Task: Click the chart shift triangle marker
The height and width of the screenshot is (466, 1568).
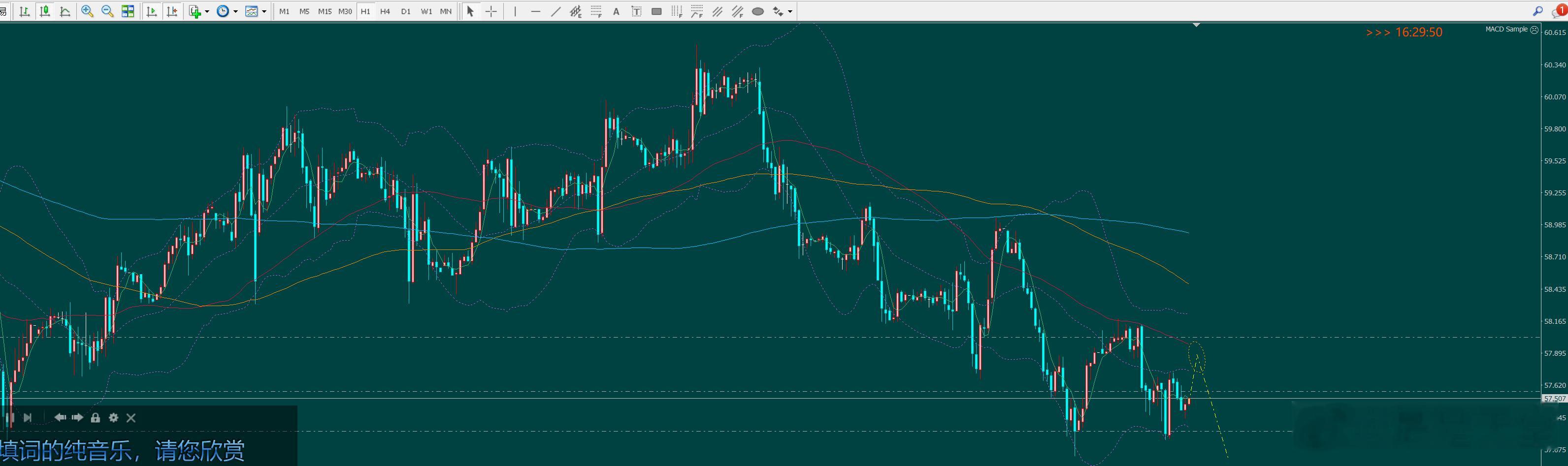Action: pos(1197,26)
